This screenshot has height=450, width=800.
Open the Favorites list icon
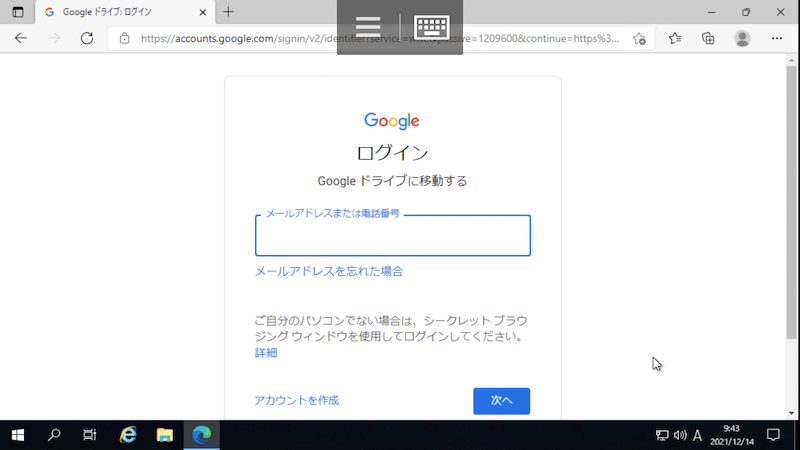(x=675, y=38)
